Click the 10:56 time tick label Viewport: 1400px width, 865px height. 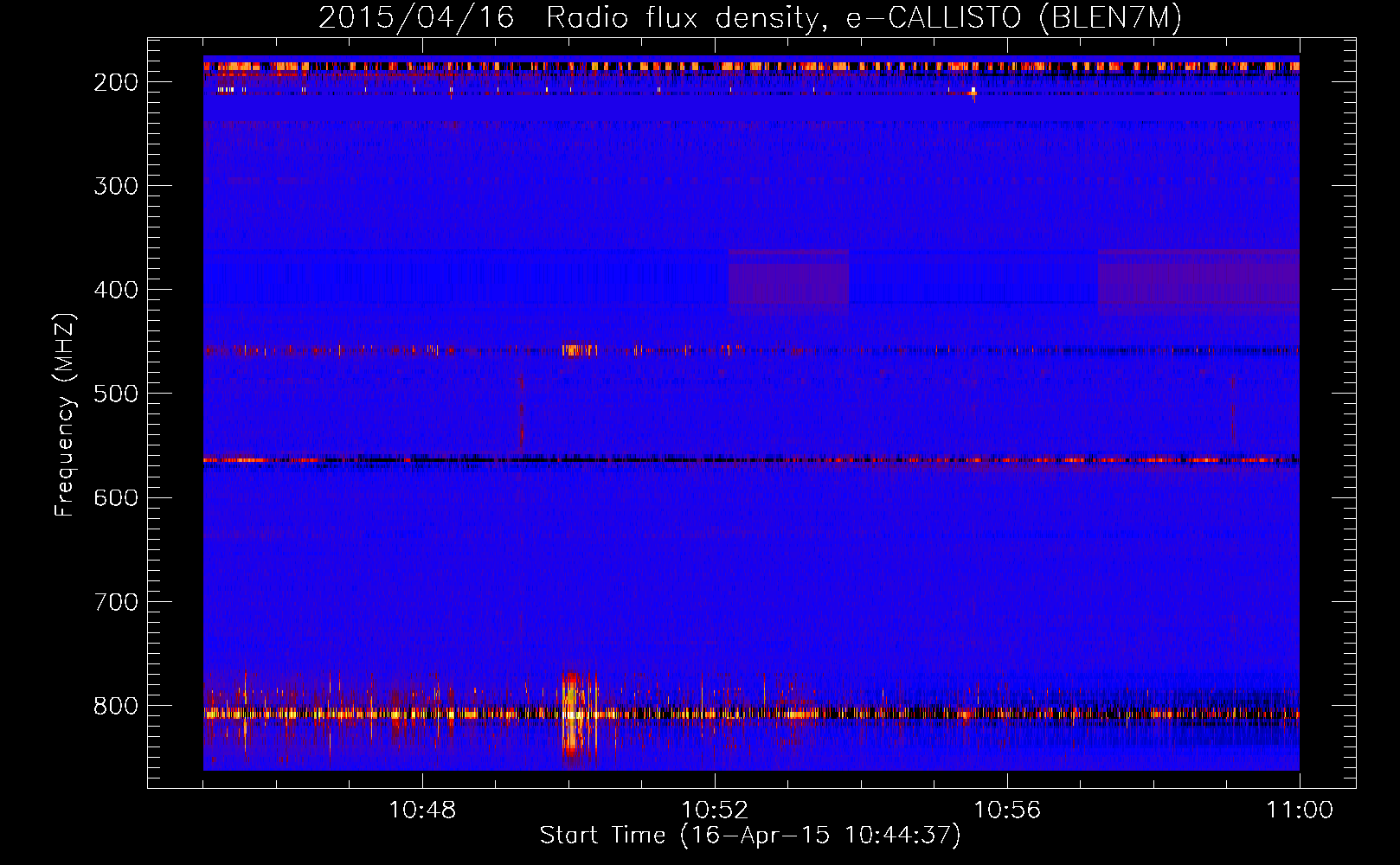(1007, 810)
